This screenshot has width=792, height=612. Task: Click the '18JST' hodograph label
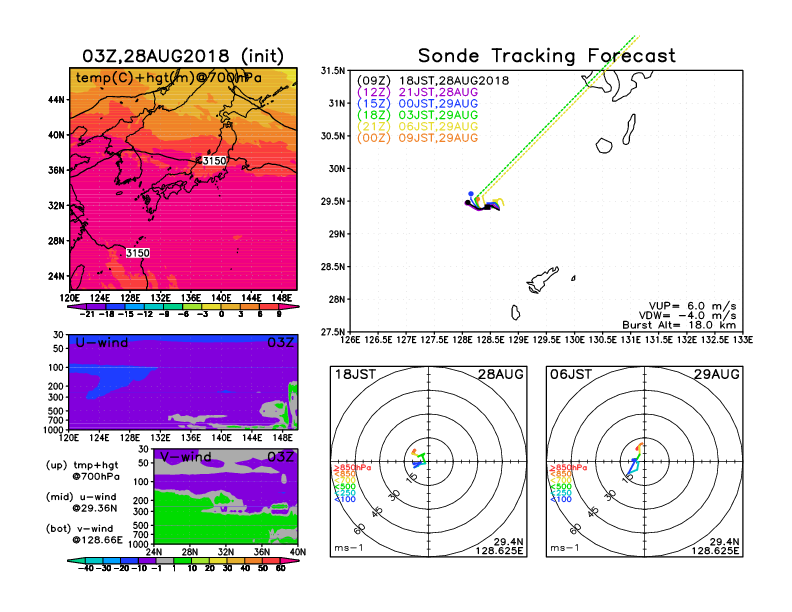(x=356, y=374)
